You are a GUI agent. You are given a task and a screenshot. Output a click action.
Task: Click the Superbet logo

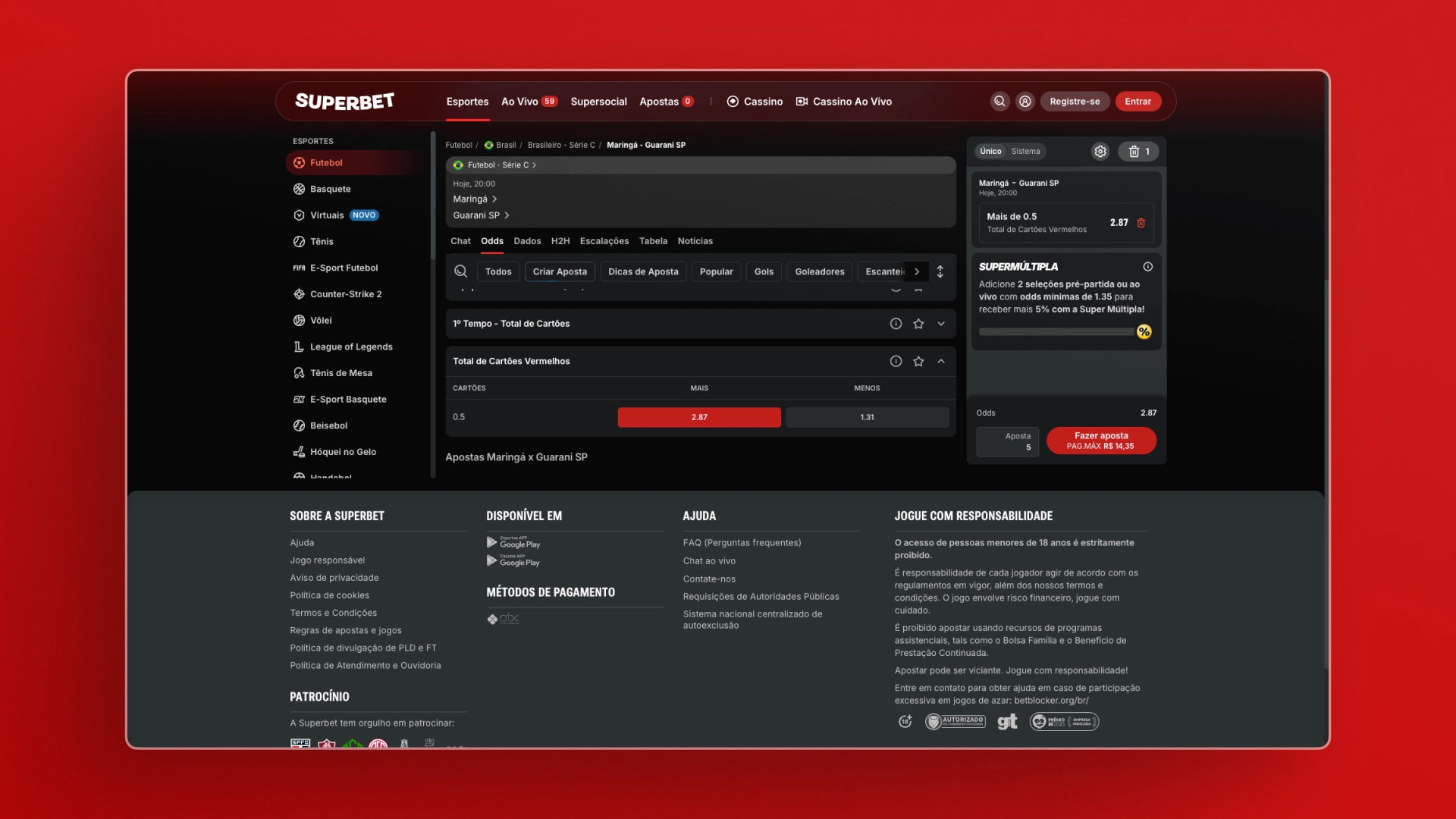pyautogui.click(x=344, y=101)
